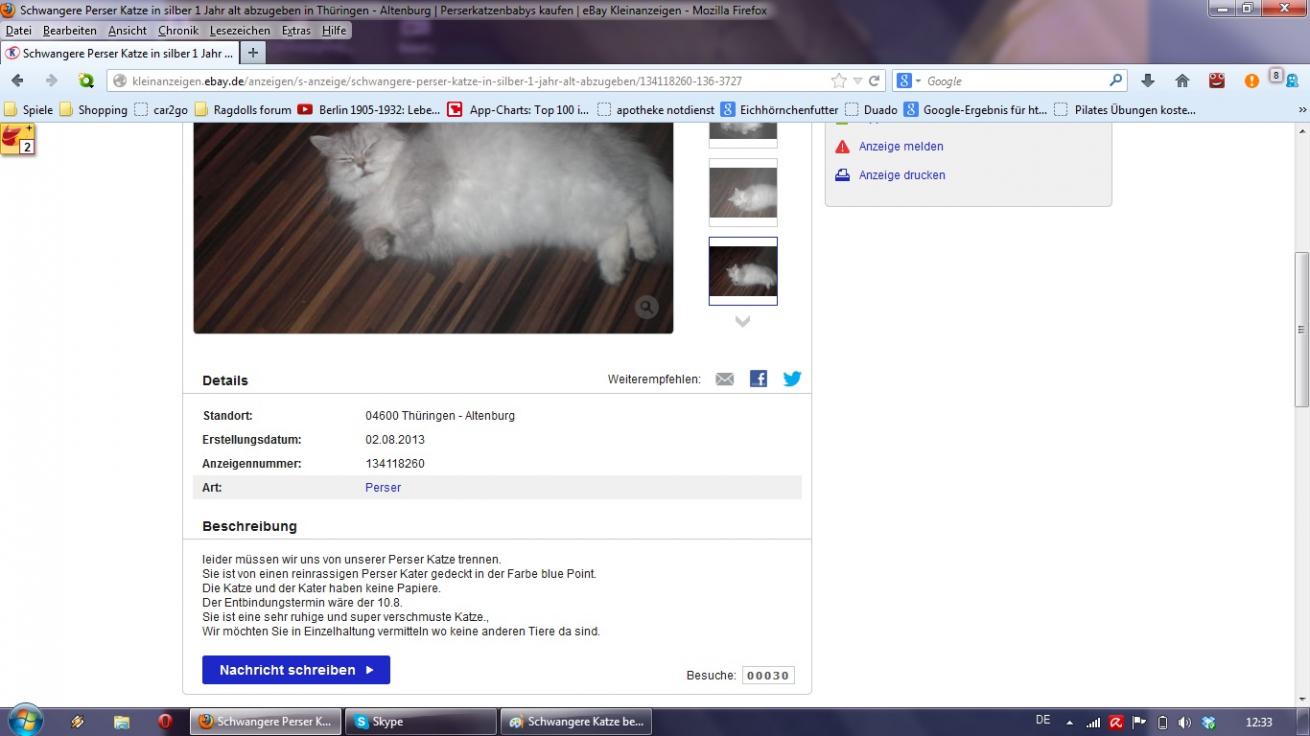Reload the page using the refresh icon

874,81
